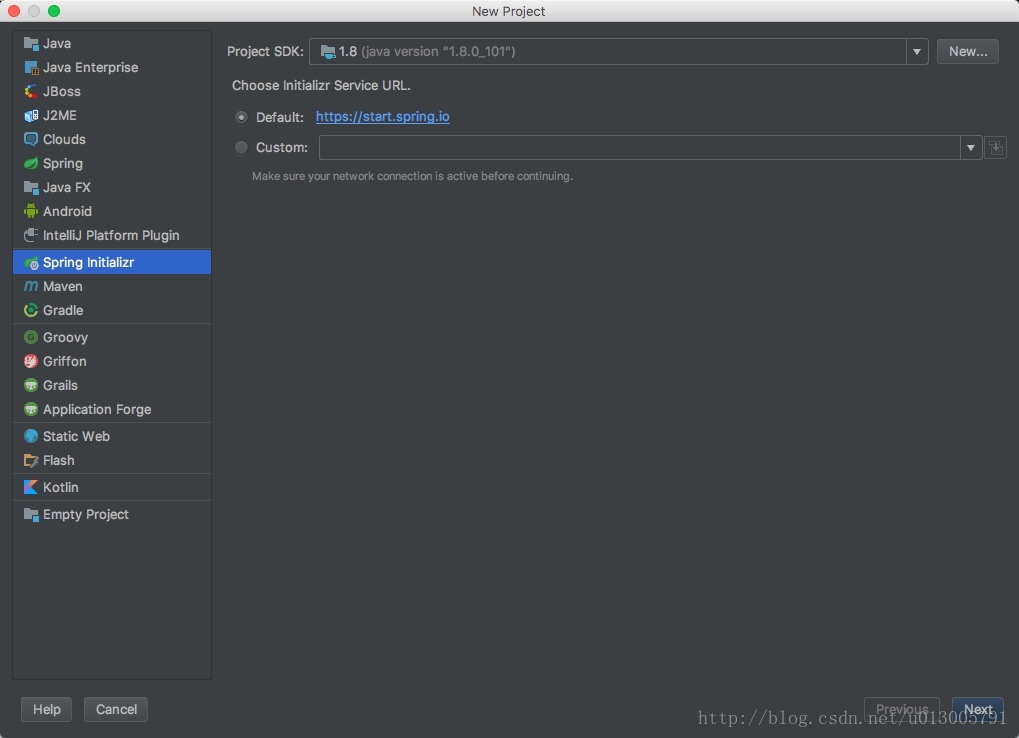
Task: Click the green zoom window button
Action: click(x=54, y=11)
